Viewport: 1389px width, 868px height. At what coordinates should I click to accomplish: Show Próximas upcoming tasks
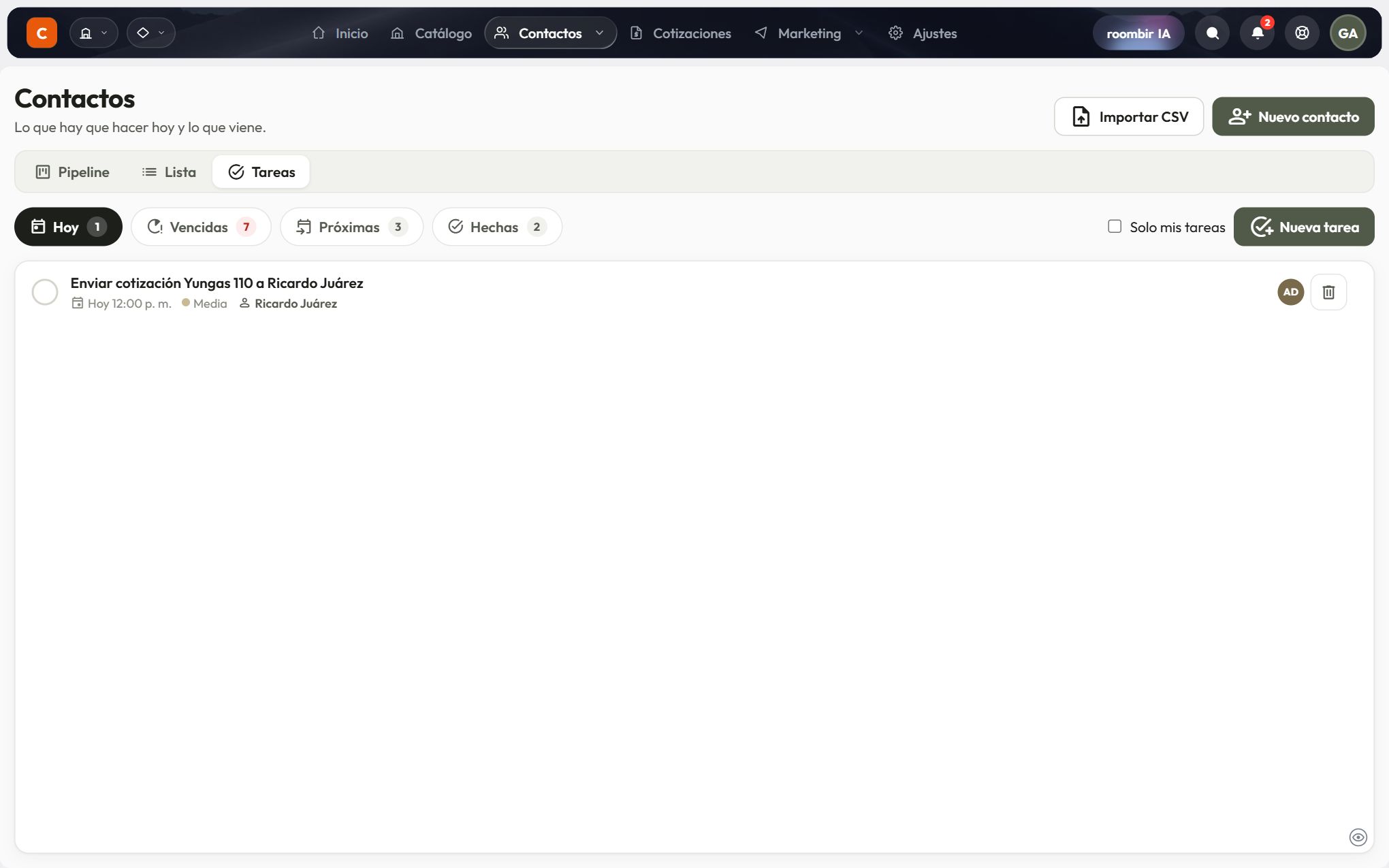pyautogui.click(x=351, y=227)
